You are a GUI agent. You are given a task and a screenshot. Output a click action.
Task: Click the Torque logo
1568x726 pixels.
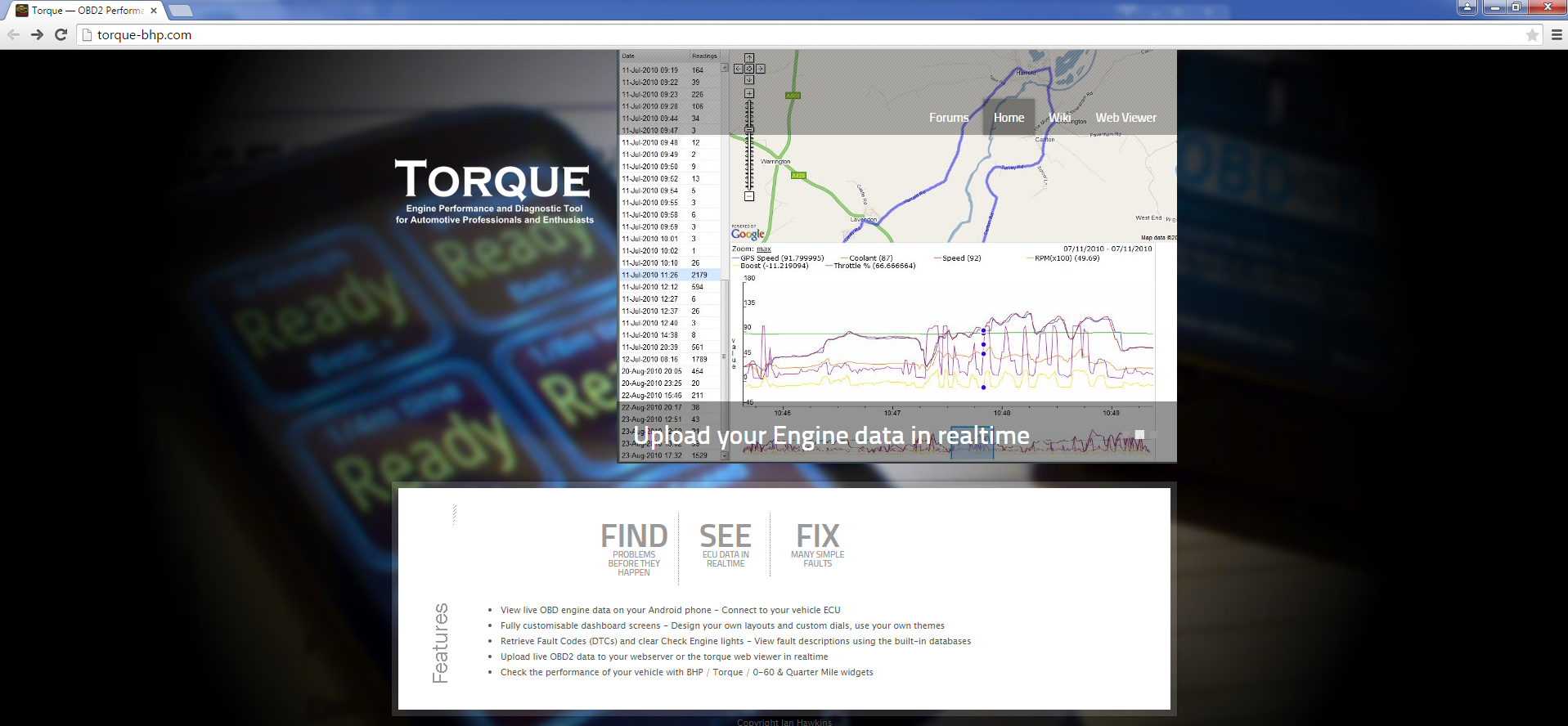coord(493,190)
